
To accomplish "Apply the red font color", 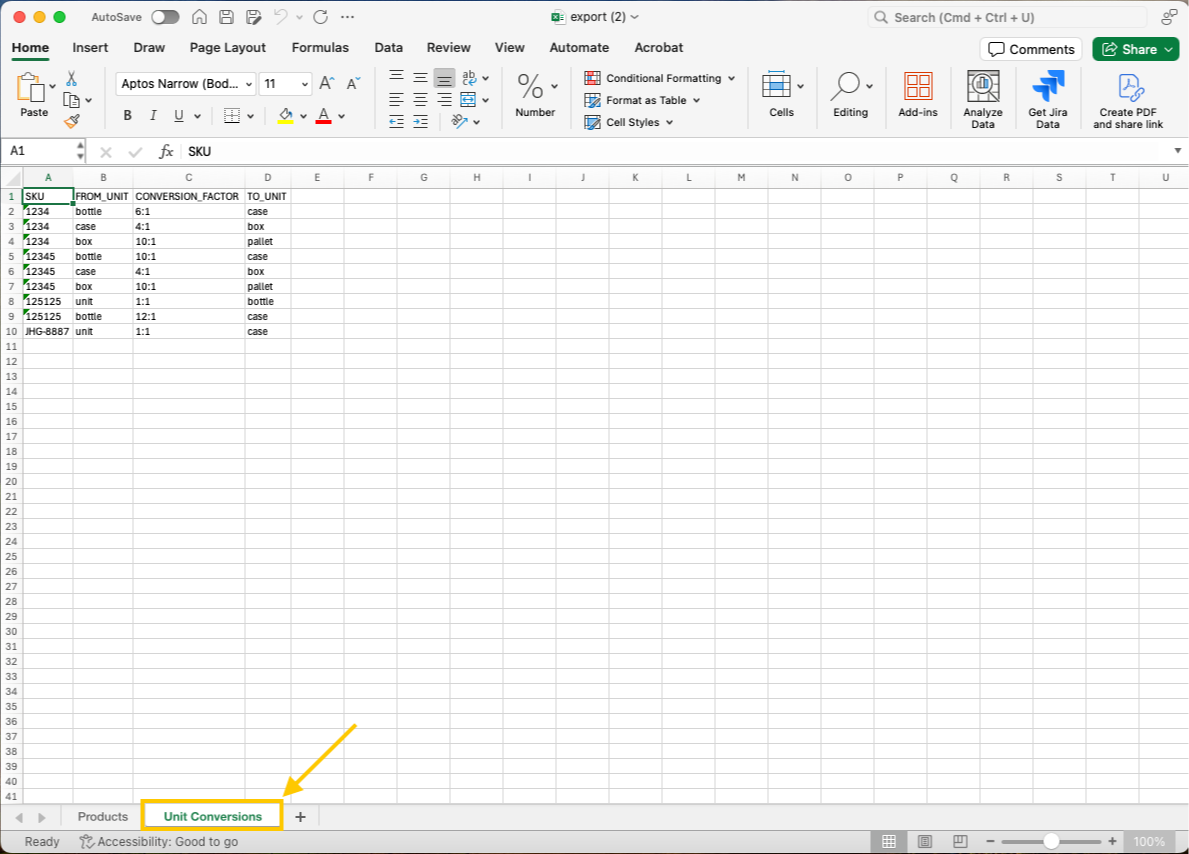I will [x=324, y=115].
